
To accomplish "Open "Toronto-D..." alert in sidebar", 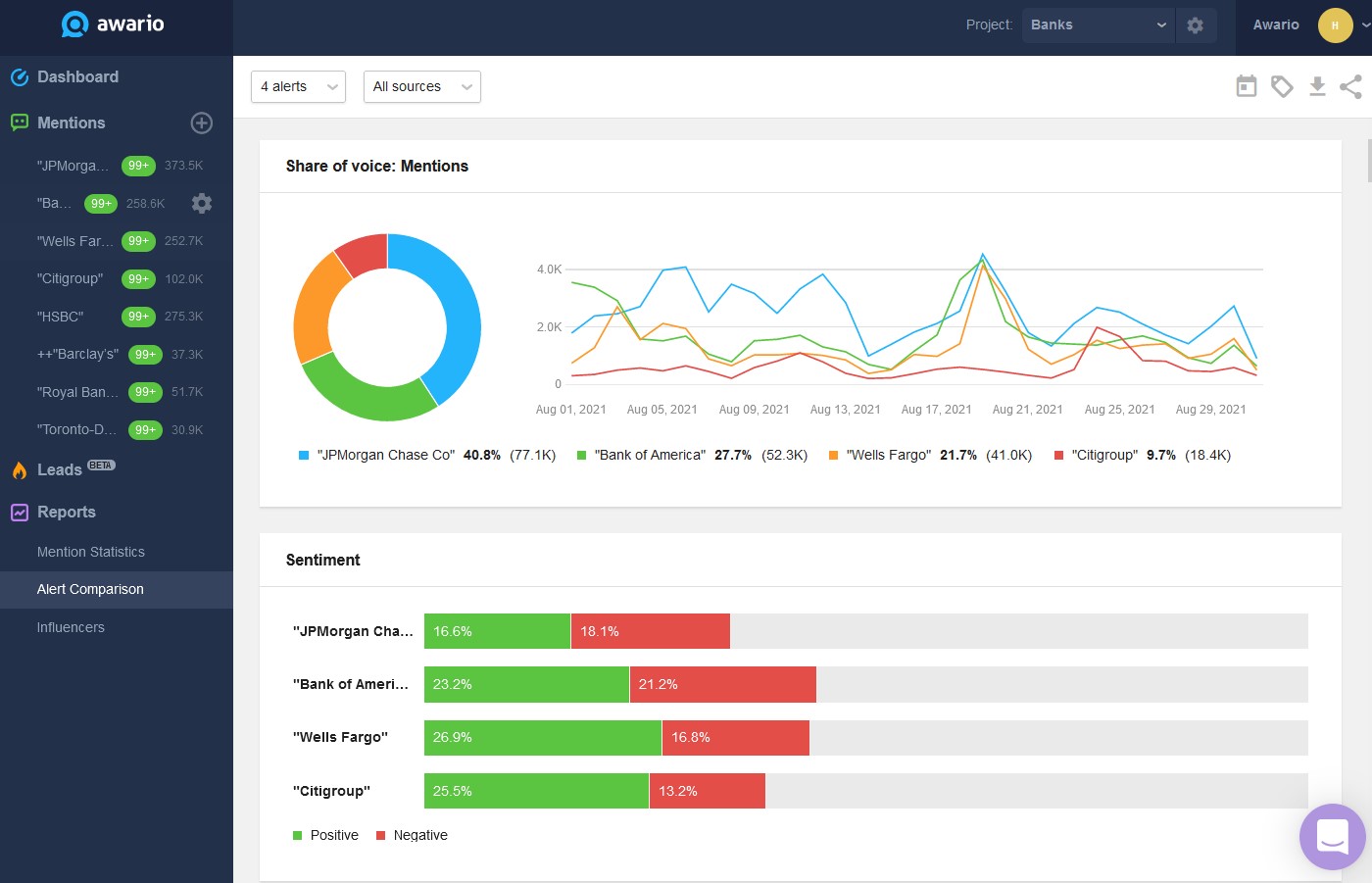I will 76,430.
